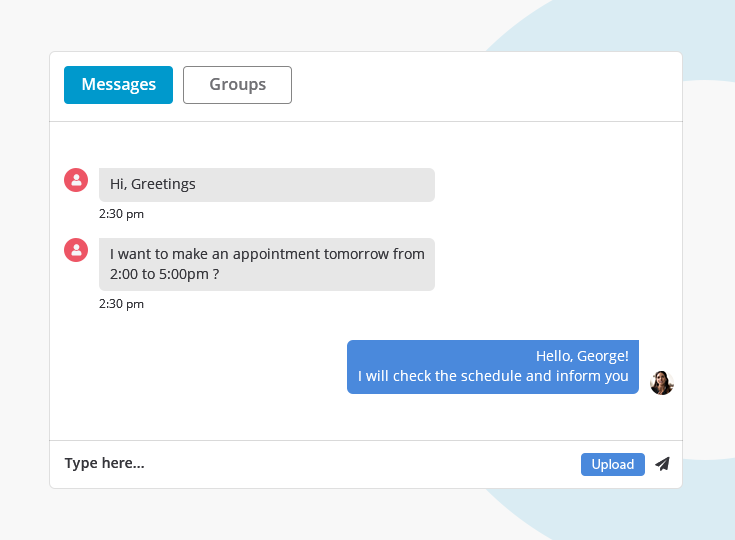Open the Groups tab
This screenshot has width=735, height=540.
(x=237, y=85)
